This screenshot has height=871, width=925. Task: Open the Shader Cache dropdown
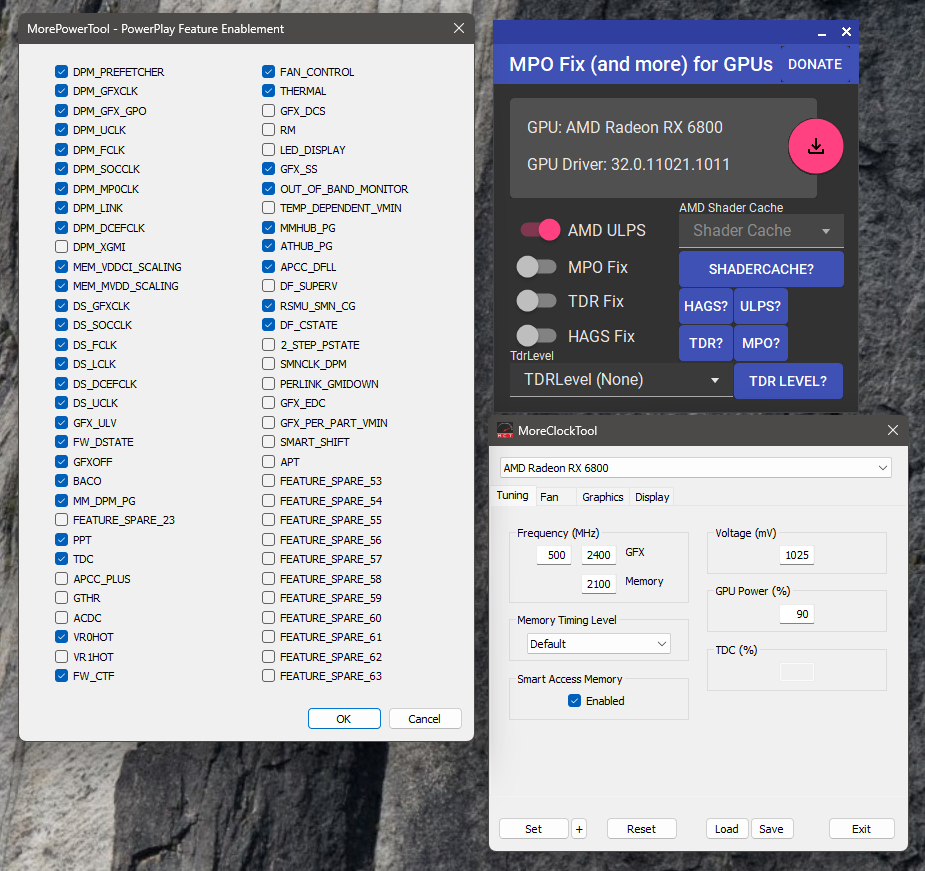[761, 231]
